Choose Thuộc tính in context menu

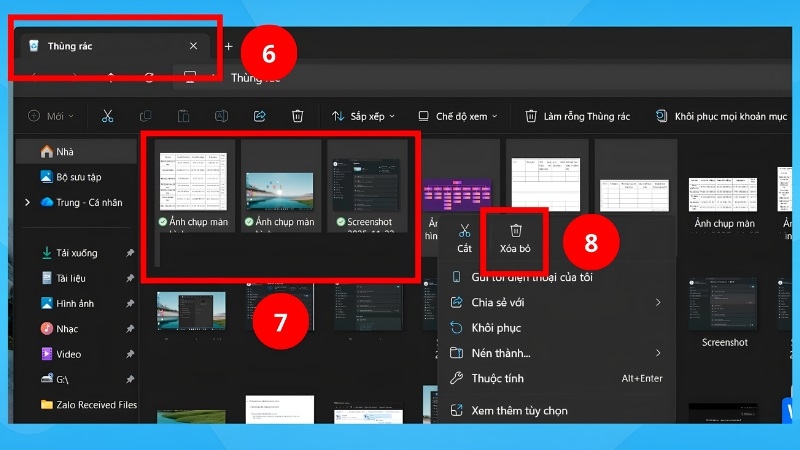coord(556,378)
